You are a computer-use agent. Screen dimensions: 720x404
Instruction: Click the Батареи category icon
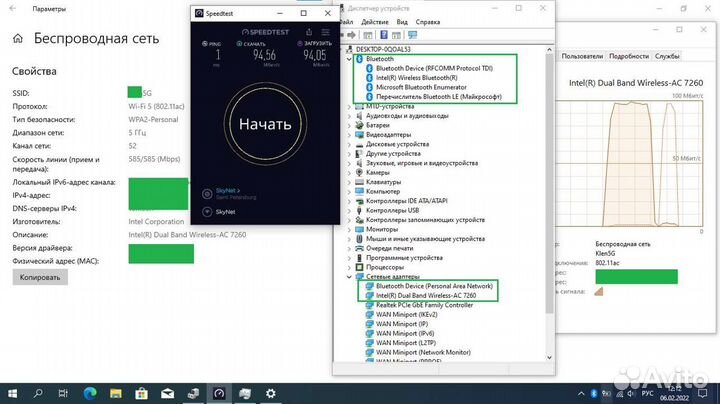(360, 125)
